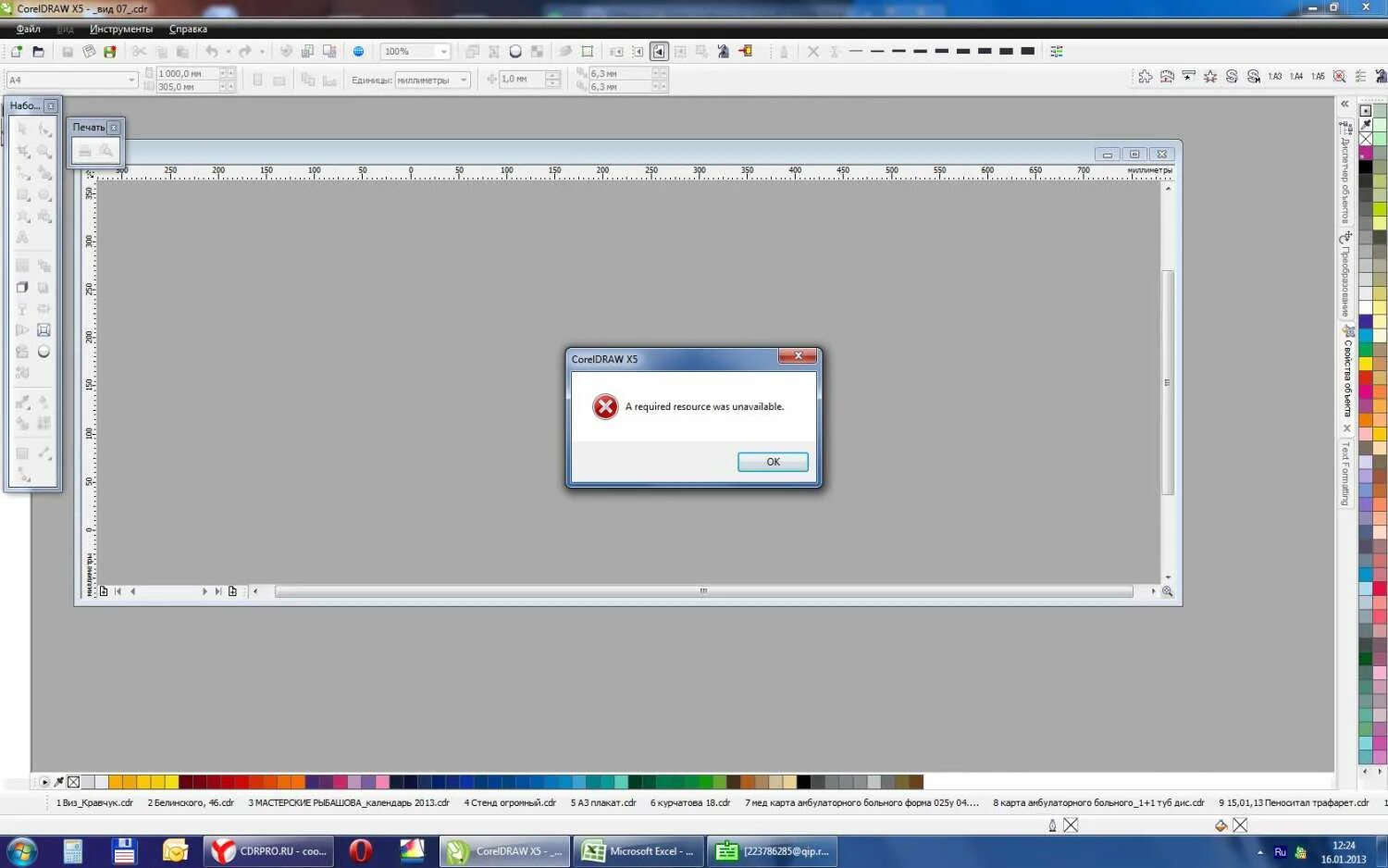Click the New document icon in toolbar
Image resolution: width=1388 pixels, height=868 pixels.
pyautogui.click(x=17, y=52)
